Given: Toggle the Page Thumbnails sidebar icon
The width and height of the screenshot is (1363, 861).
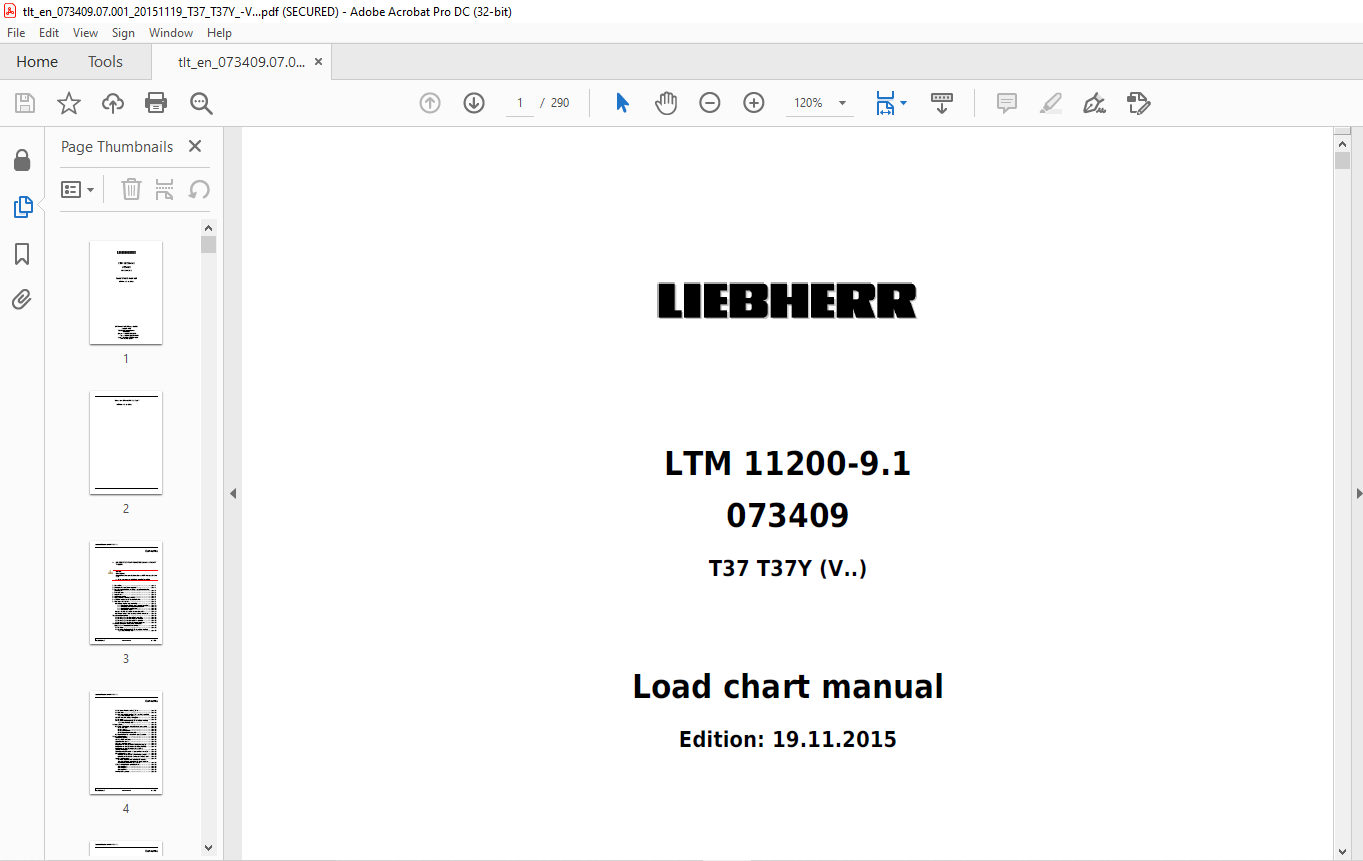Looking at the screenshot, I should click(22, 207).
